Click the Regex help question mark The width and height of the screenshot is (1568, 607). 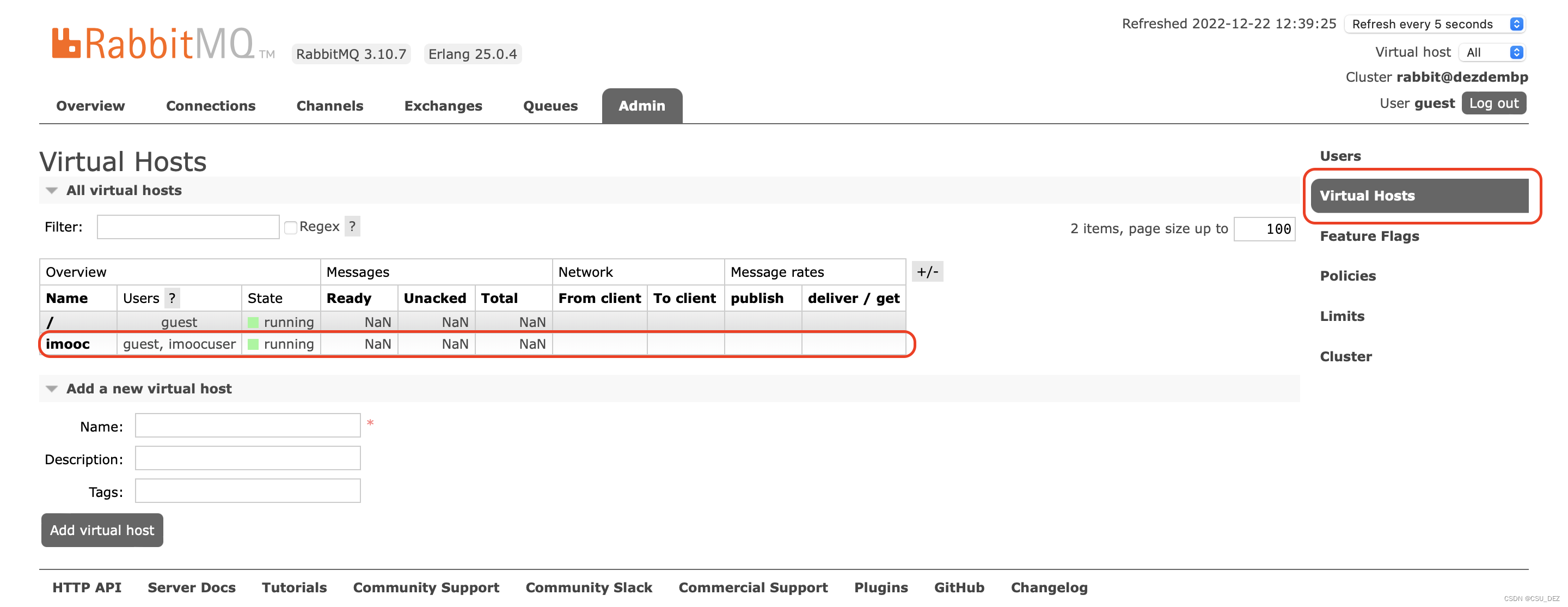pyautogui.click(x=352, y=227)
